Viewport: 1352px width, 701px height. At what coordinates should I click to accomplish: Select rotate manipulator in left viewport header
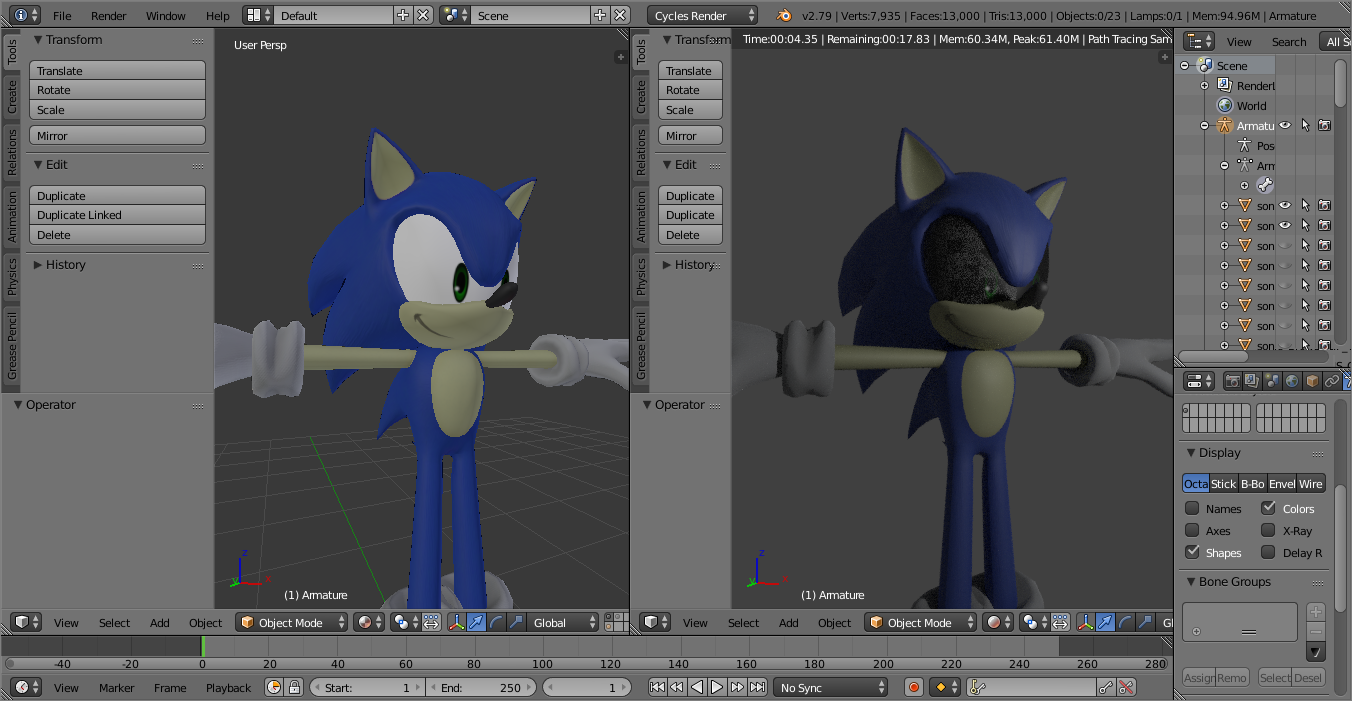click(495, 622)
